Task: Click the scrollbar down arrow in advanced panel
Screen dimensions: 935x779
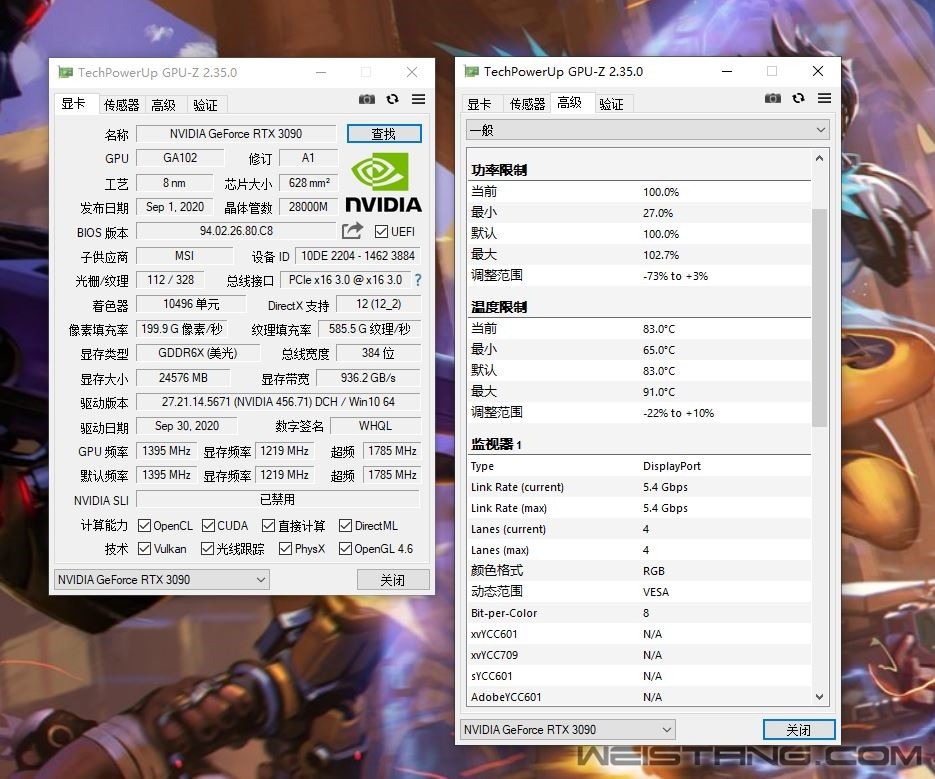Action: [x=820, y=697]
